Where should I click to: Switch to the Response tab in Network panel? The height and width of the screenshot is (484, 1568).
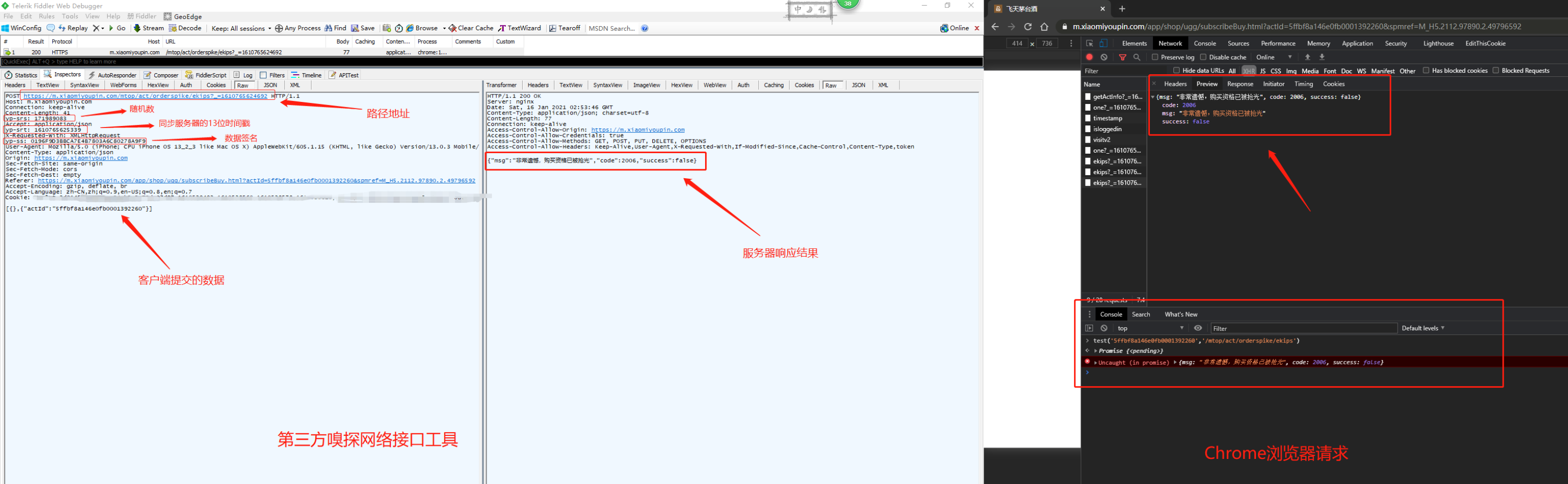(1240, 84)
